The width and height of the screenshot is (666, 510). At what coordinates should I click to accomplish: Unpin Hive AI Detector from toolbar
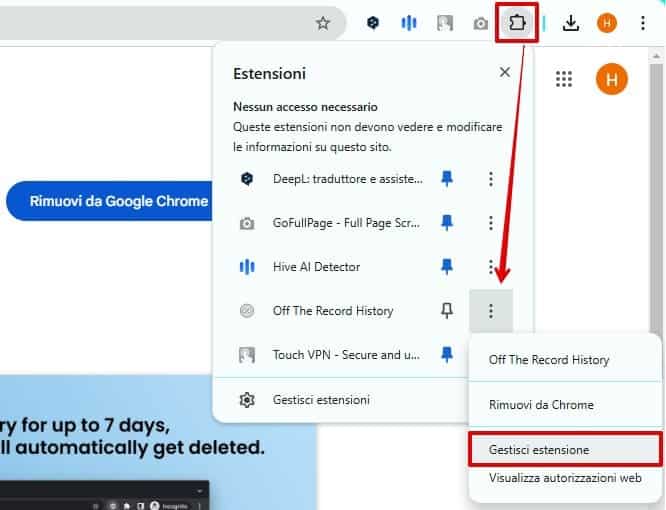(446, 267)
